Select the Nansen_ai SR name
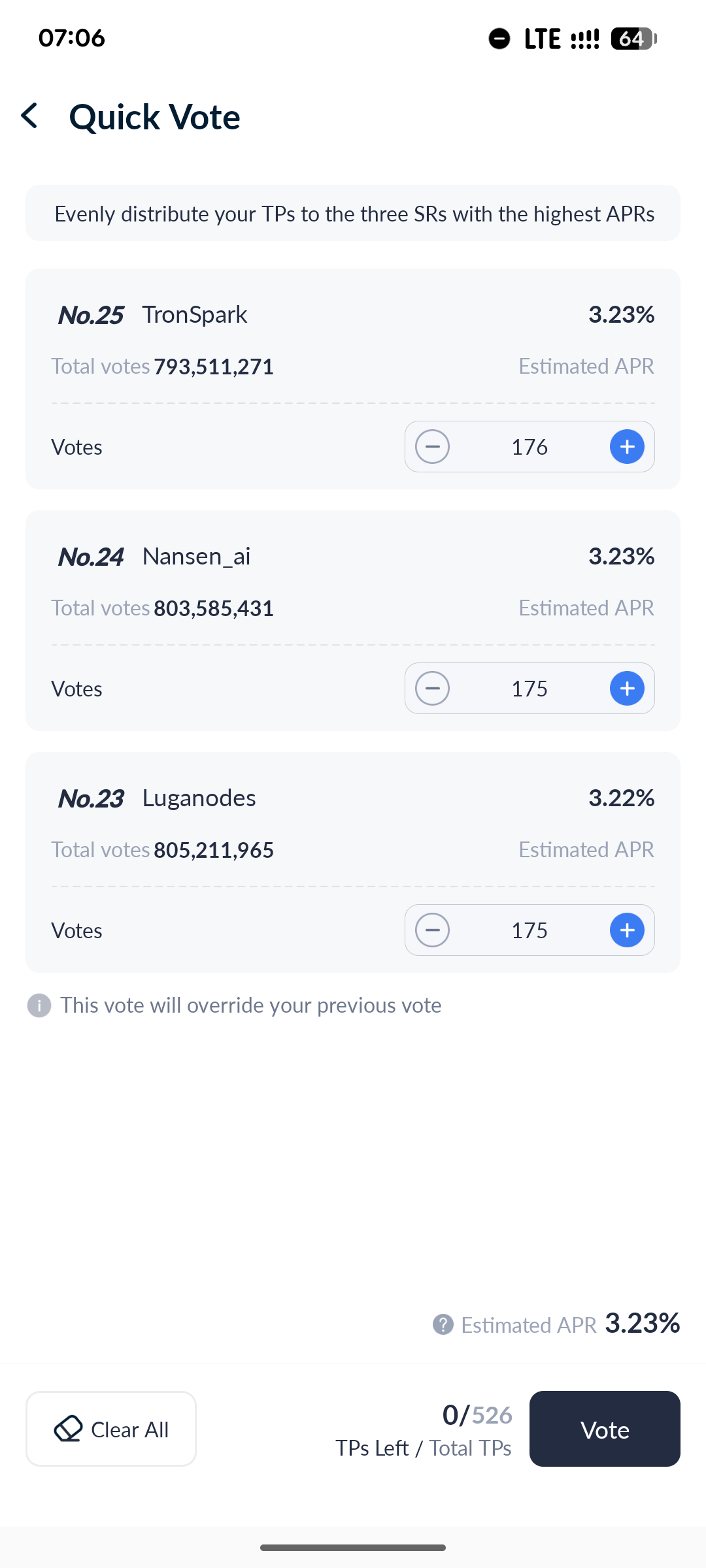This screenshot has height=1568, width=706. pos(196,557)
